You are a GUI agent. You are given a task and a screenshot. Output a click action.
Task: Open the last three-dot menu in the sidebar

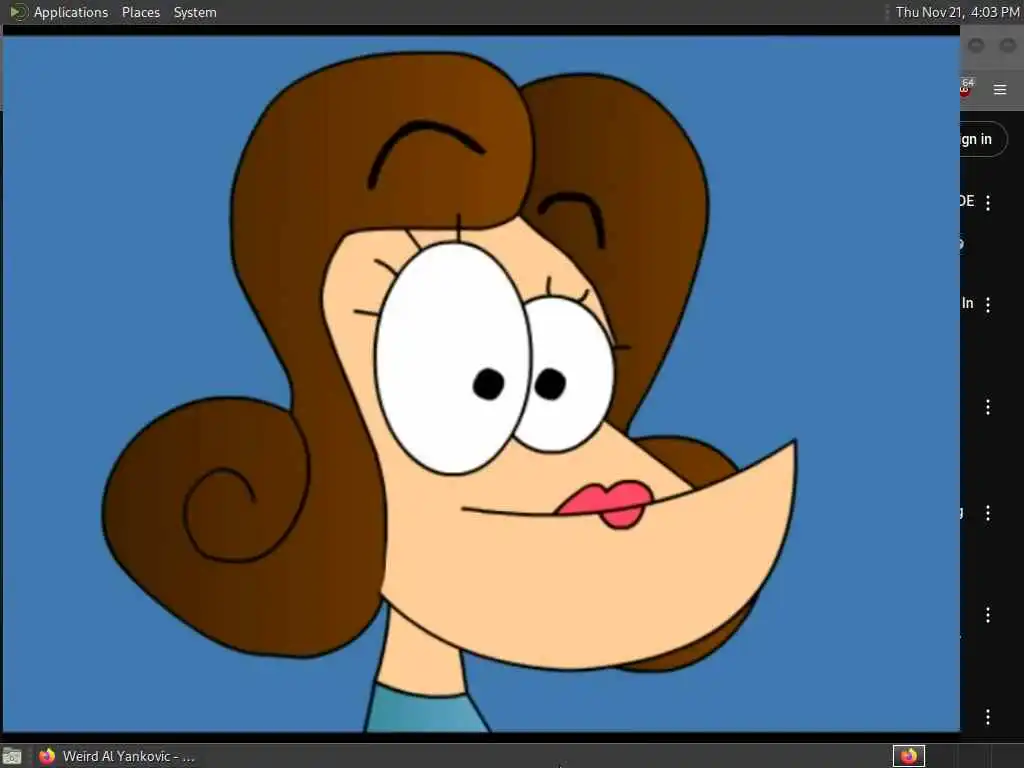coord(988,716)
